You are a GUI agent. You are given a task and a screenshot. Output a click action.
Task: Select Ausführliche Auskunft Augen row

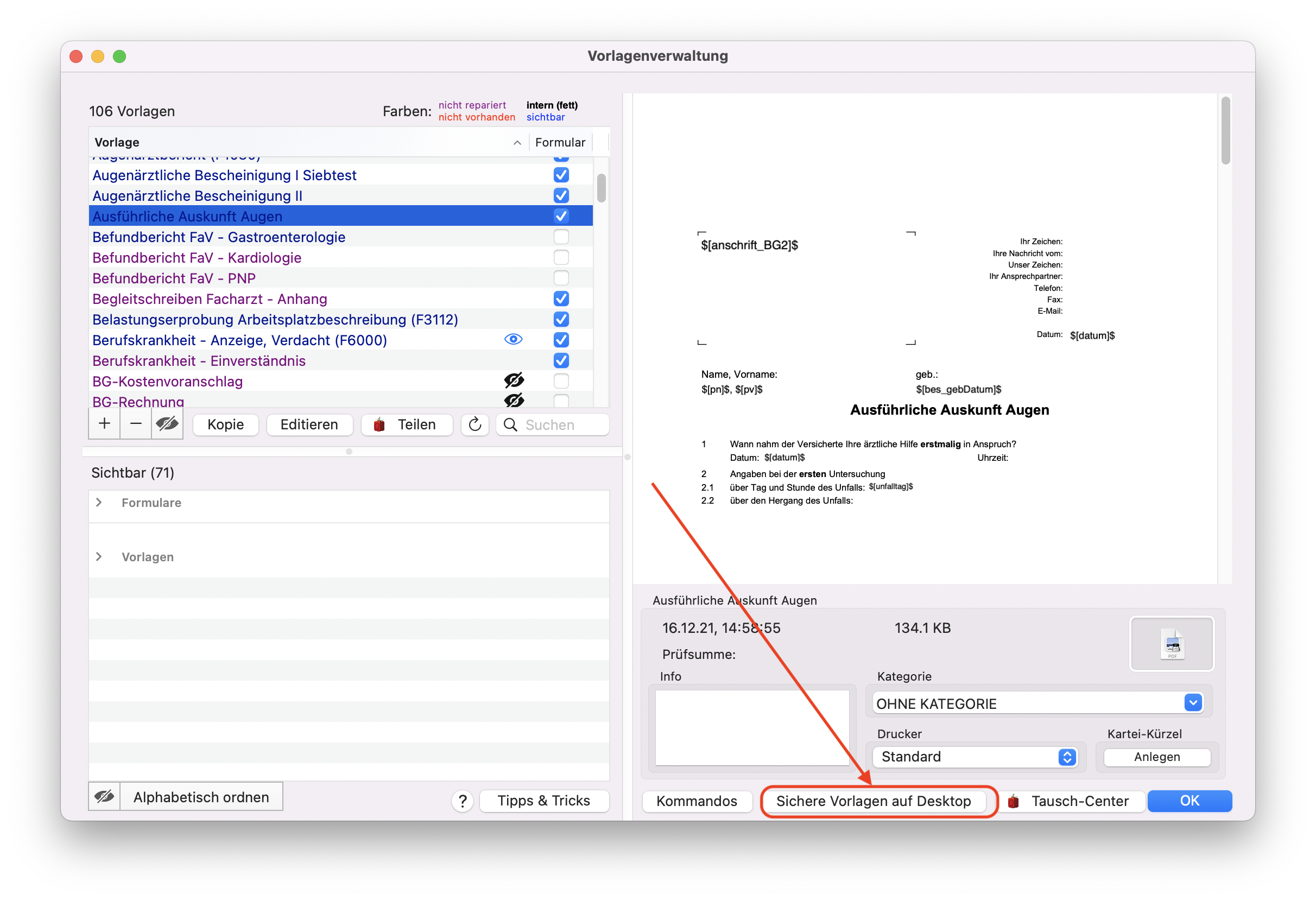coord(340,216)
